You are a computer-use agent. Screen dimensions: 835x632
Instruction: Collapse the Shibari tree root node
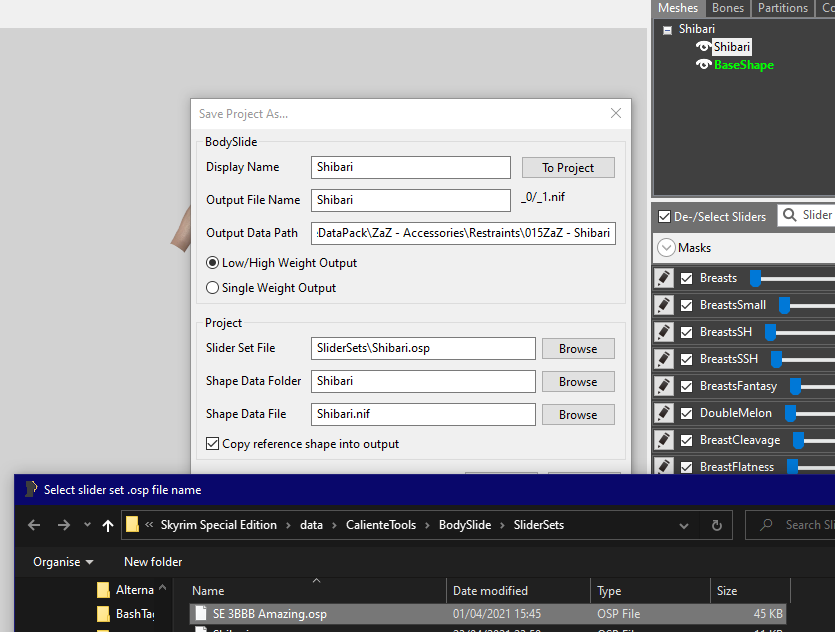[x=667, y=30]
